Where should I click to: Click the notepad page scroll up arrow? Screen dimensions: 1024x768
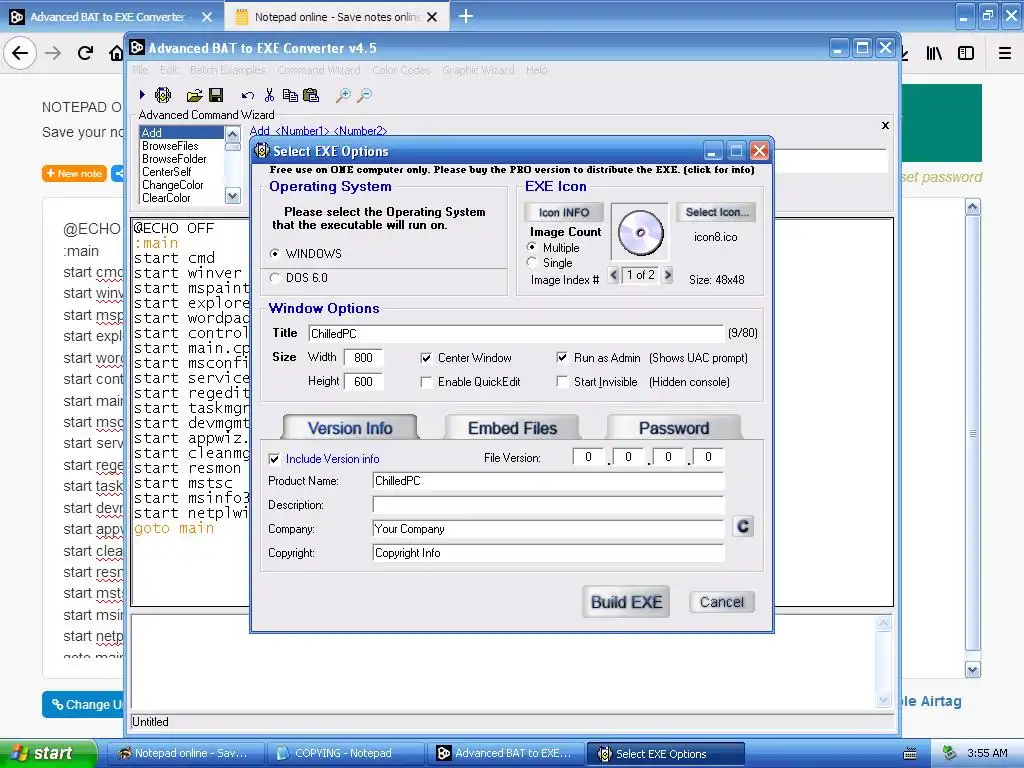tap(972, 207)
